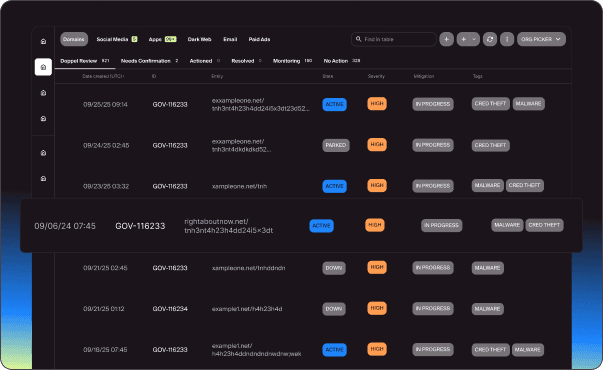This screenshot has width=603, height=370.
Task: Click the date 09/18/25 07:45
Action: (x=105, y=350)
